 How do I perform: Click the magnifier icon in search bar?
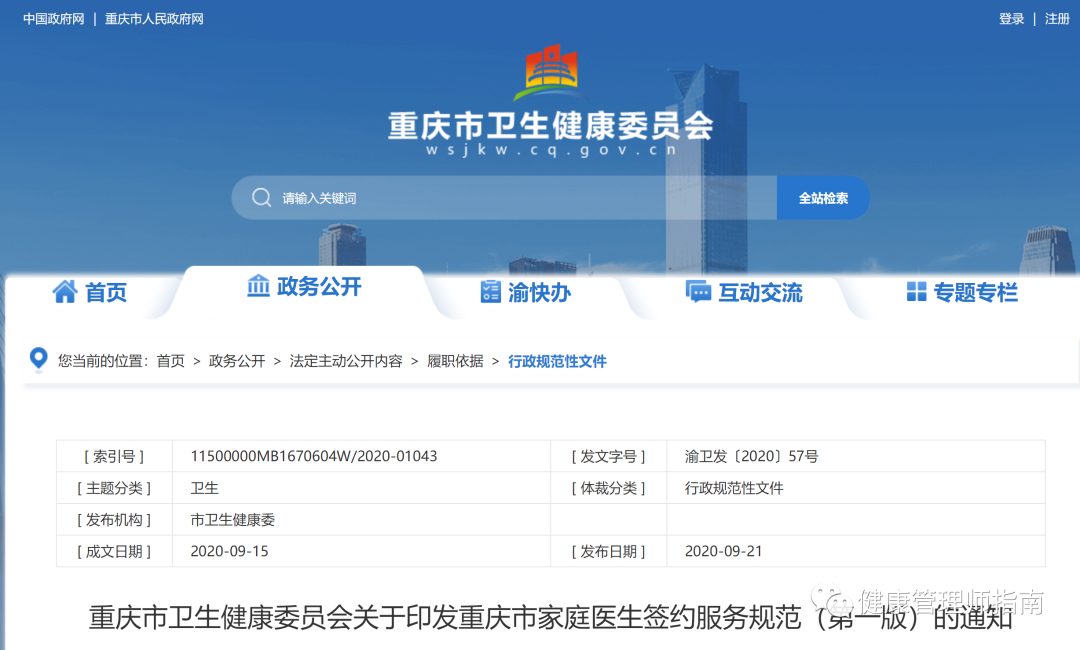click(262, 198)
